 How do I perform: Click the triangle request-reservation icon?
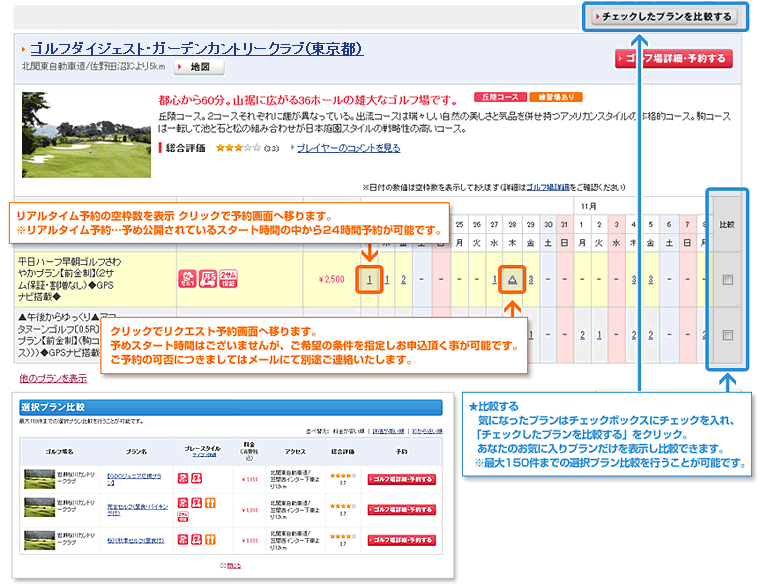pos(511,279)
